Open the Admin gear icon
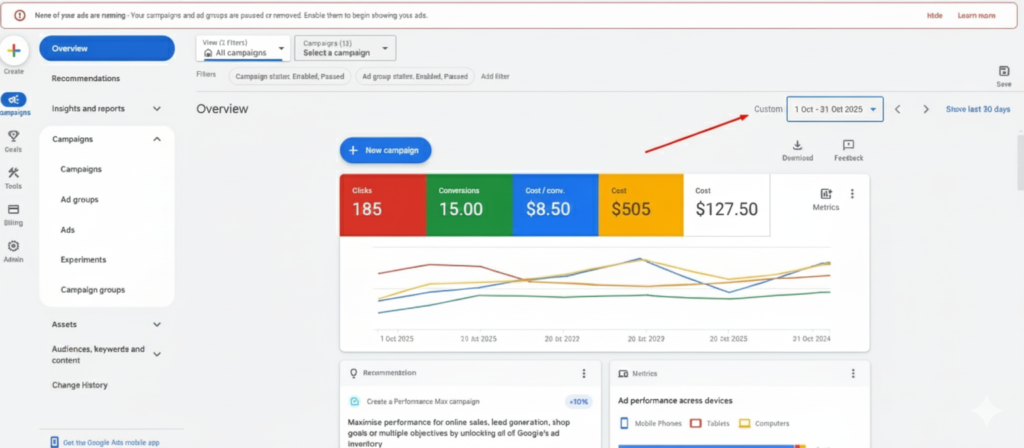The height and width of the screenshot is (448, 1024). pyautogui.click(x=14, y=247)
